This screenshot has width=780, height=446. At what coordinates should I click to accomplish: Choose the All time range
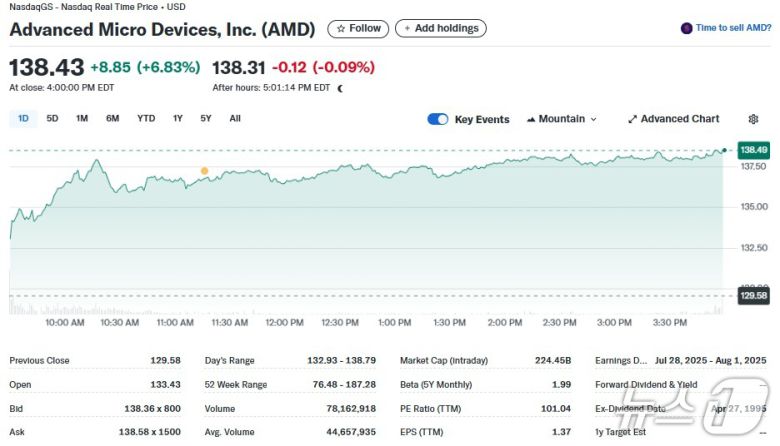pyautogui.click(x=235, y=119)
